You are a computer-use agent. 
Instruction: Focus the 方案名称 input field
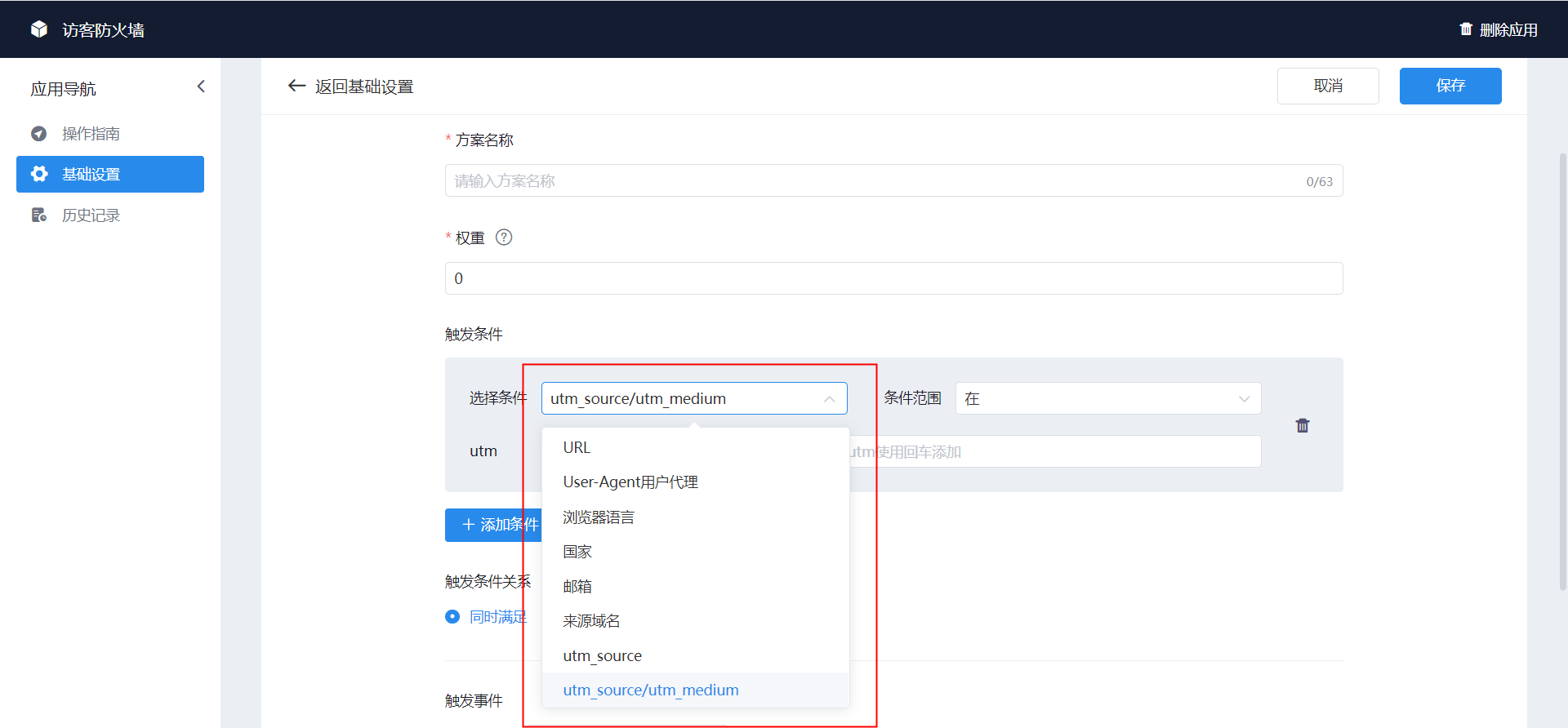coord(894,180)
